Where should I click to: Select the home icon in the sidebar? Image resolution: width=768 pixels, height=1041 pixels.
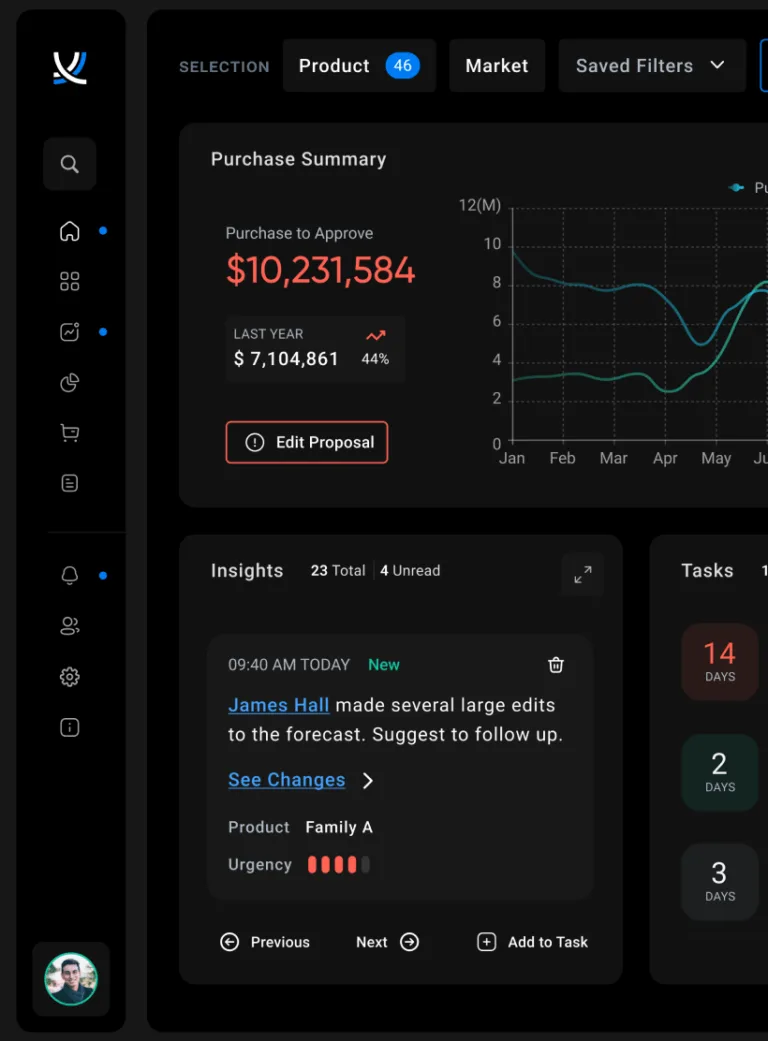coord(69,231)
